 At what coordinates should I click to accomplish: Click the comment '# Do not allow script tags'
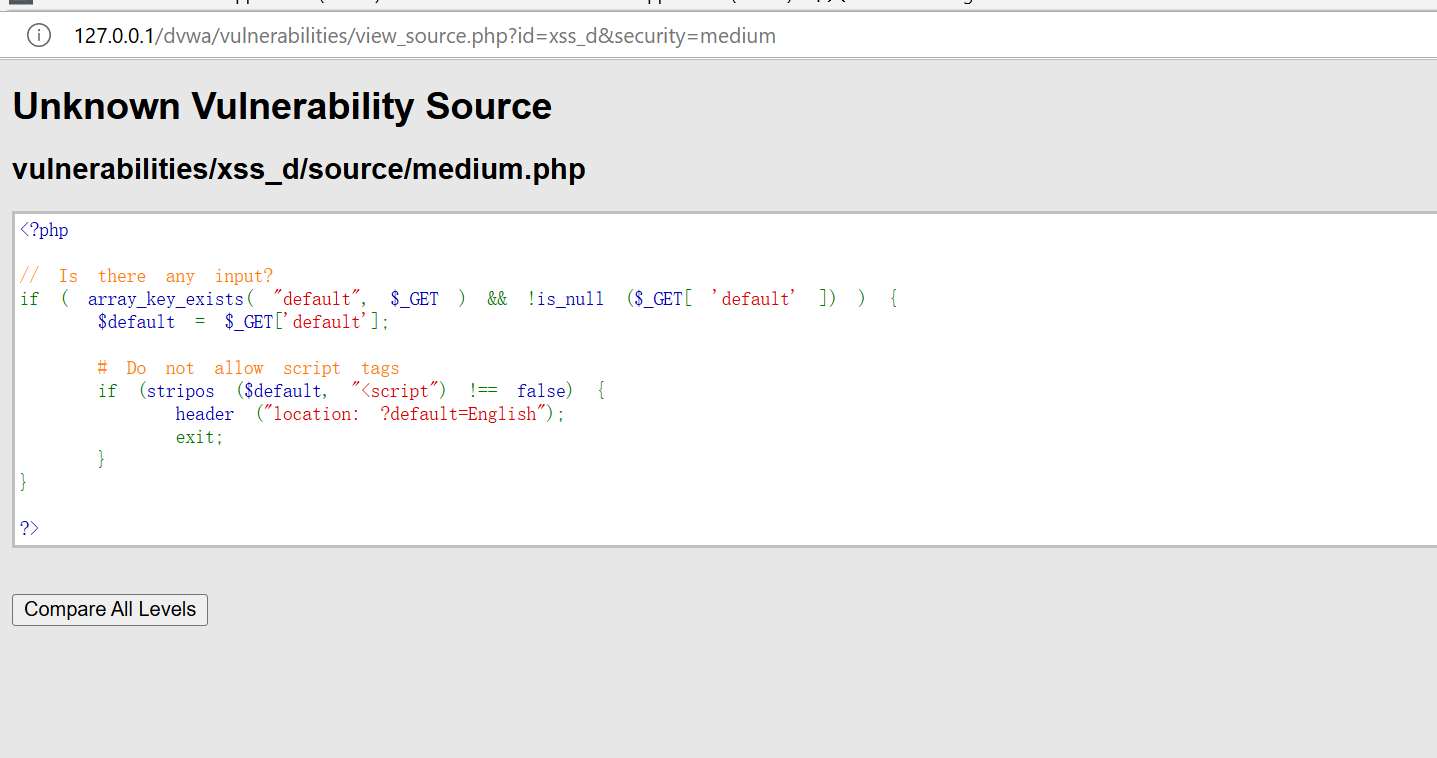(x=249, y=368)
